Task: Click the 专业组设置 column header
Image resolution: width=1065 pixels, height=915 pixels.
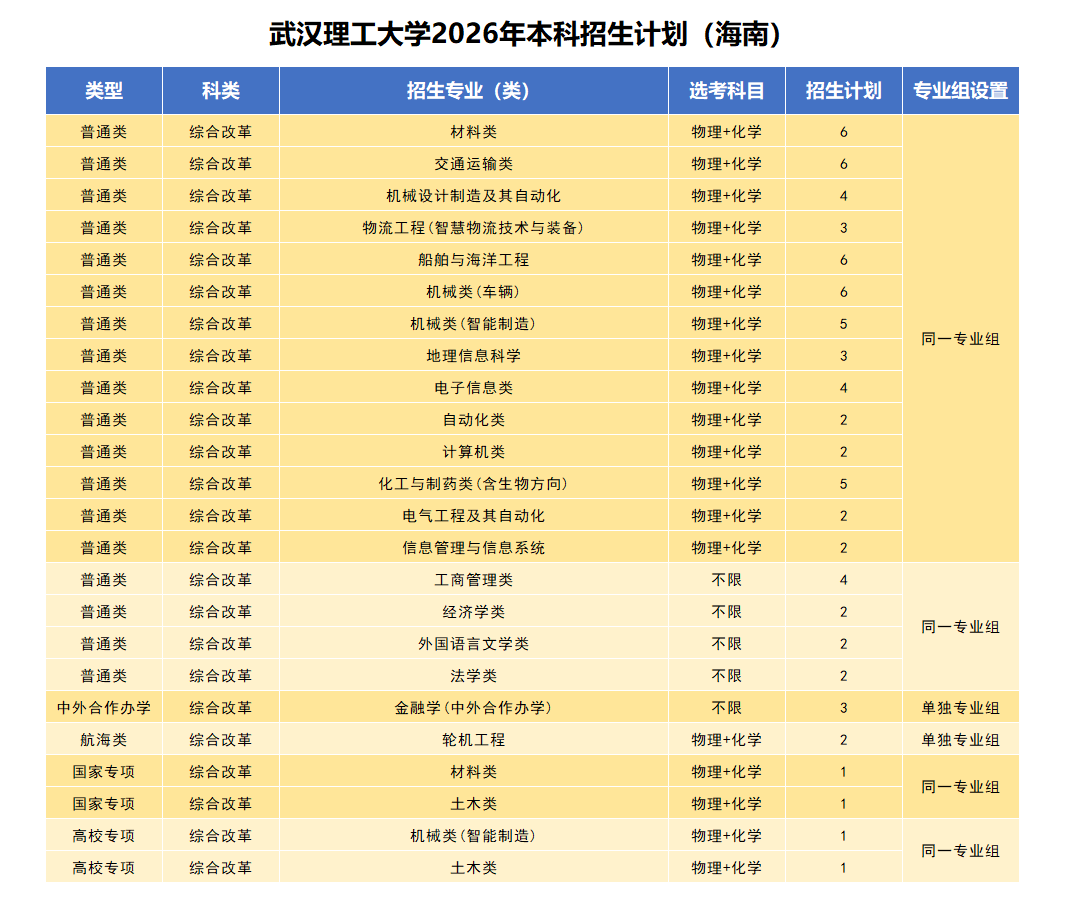Action: [960, 90]
